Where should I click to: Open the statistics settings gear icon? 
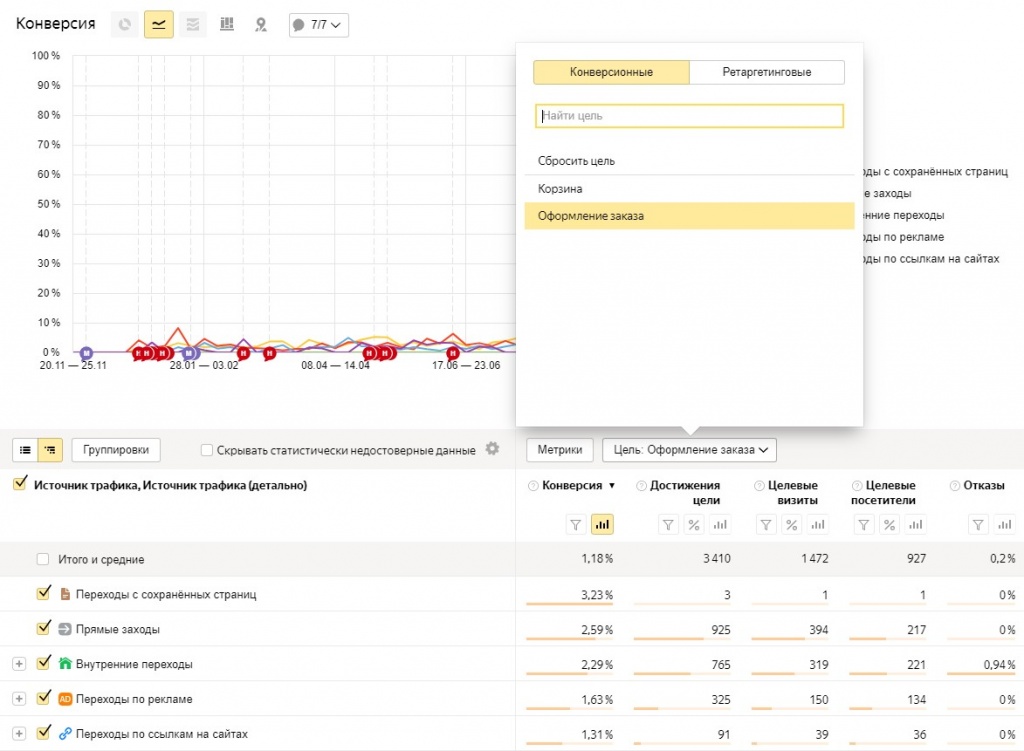tap(492, 449)
